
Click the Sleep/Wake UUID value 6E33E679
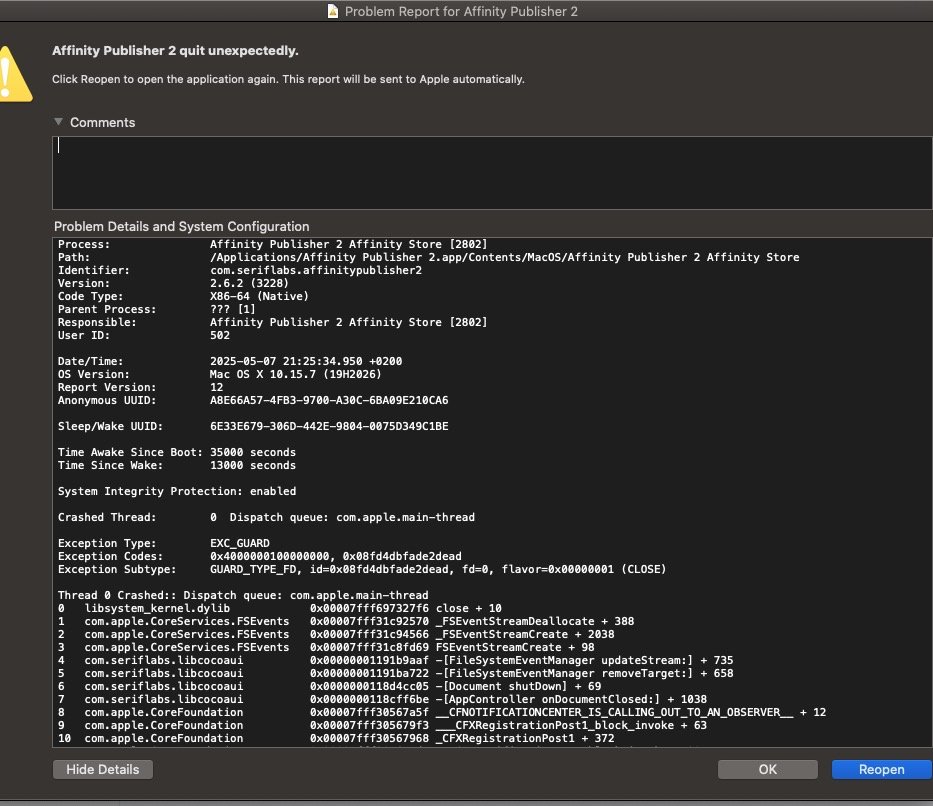click(329, 426)
